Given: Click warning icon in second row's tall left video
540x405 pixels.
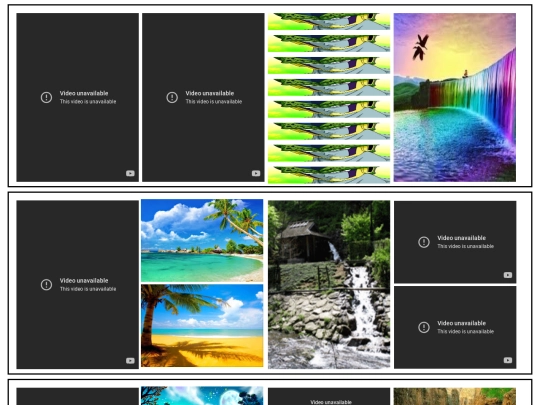Looking at the screenshot, I should tap(46, 285).
